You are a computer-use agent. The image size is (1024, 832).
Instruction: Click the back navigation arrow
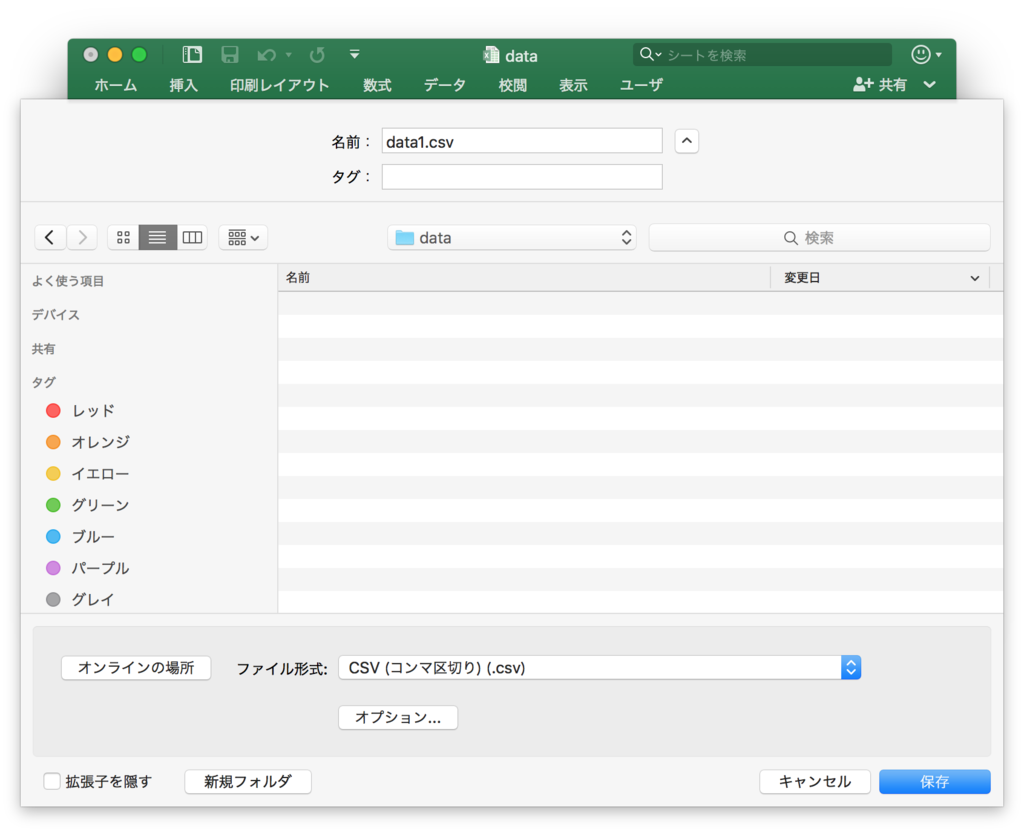tap(50, 238)
